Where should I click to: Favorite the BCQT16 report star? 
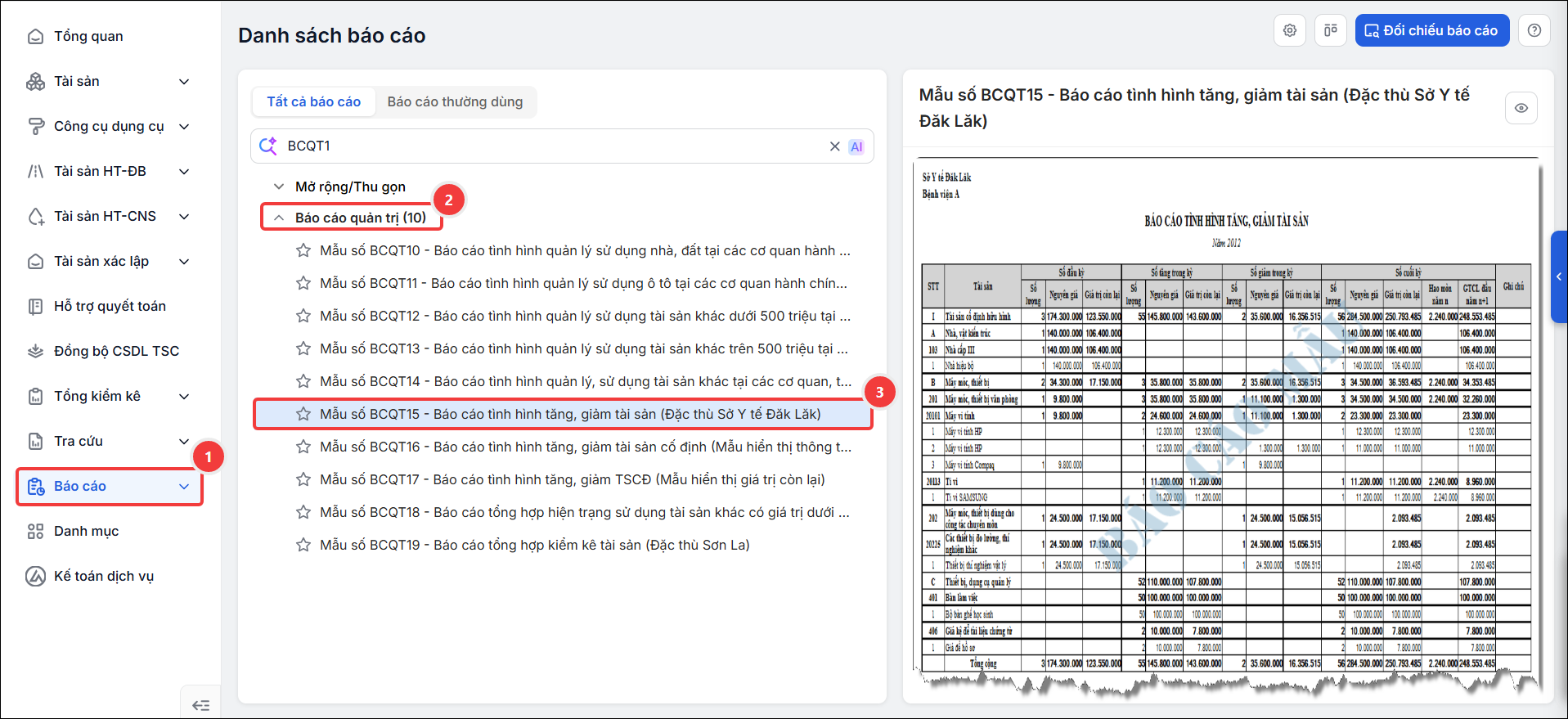(x=303, y=447)
